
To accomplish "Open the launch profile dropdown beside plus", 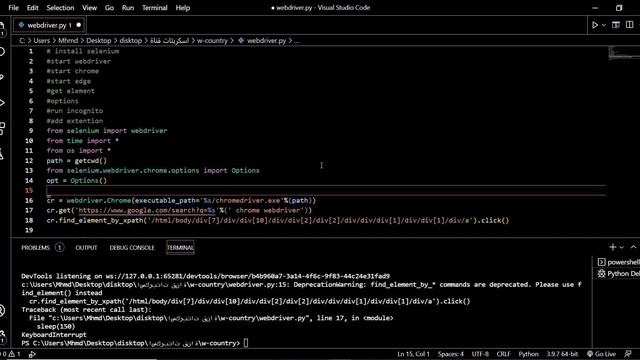I will coord(622,247).
